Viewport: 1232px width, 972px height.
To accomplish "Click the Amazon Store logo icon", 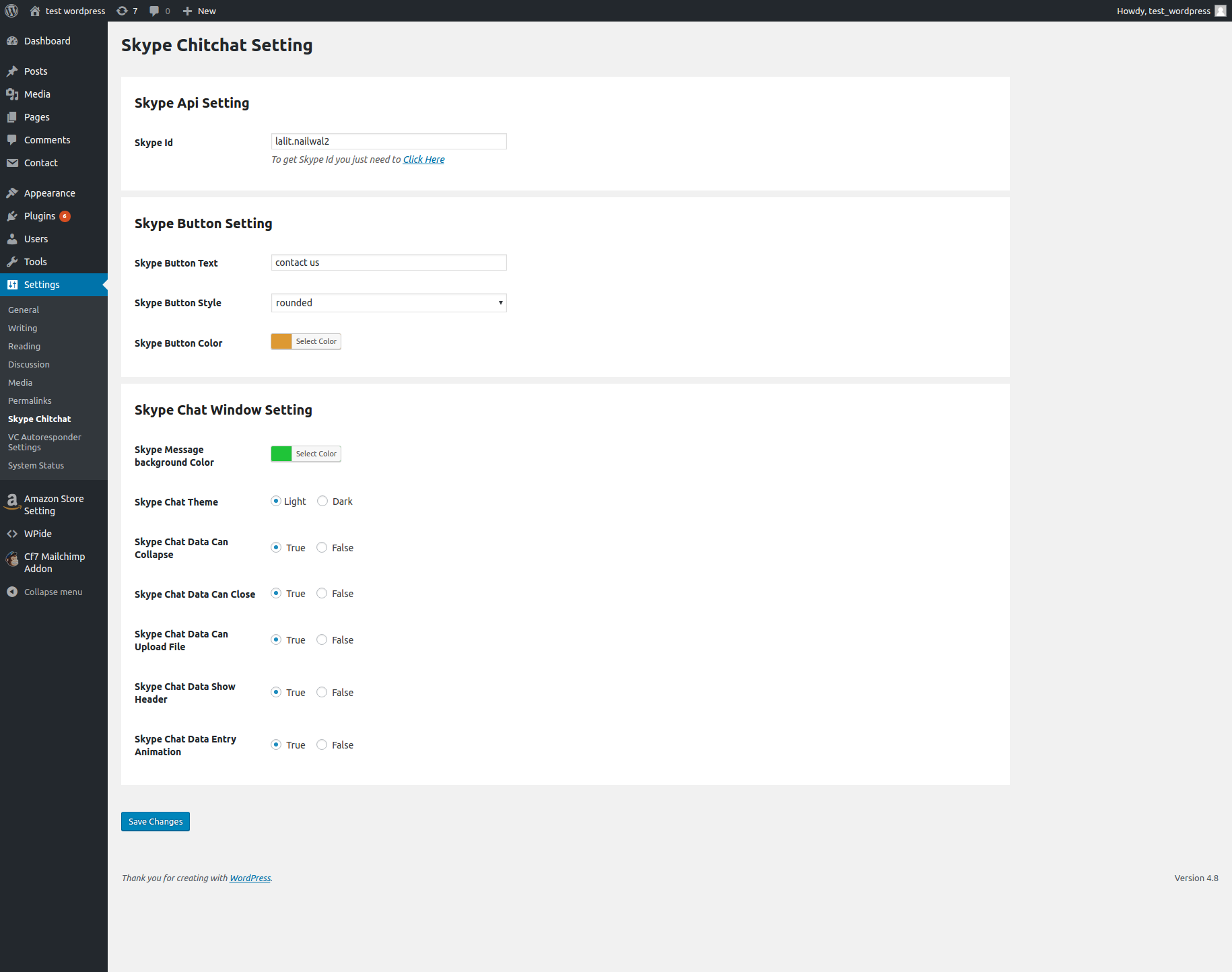I will pyautogui.click(x=12, y=501).
